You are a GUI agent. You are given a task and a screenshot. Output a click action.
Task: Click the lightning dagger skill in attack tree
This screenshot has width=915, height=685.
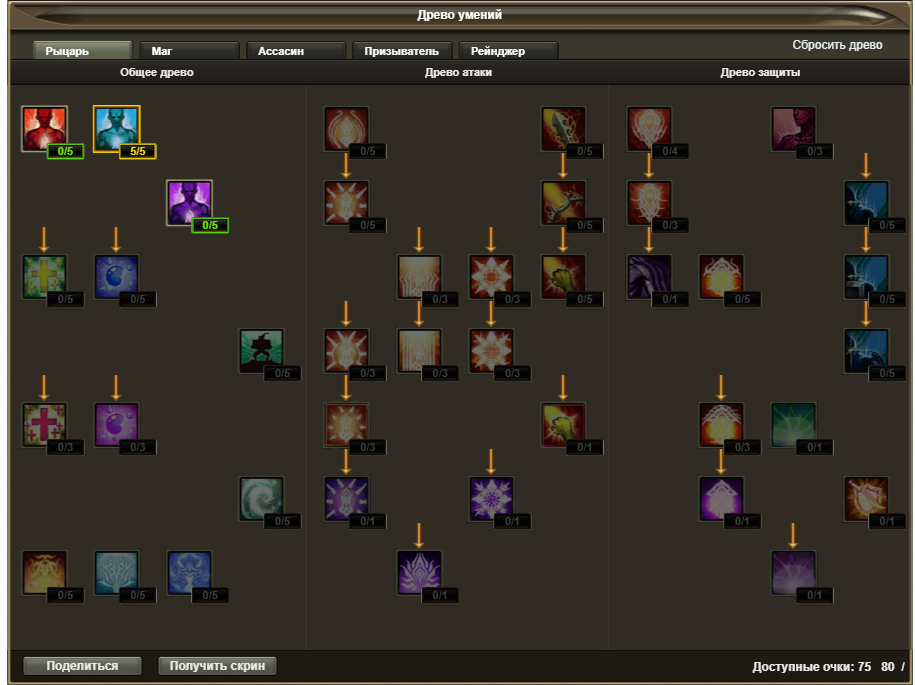[x=563, y=128]
